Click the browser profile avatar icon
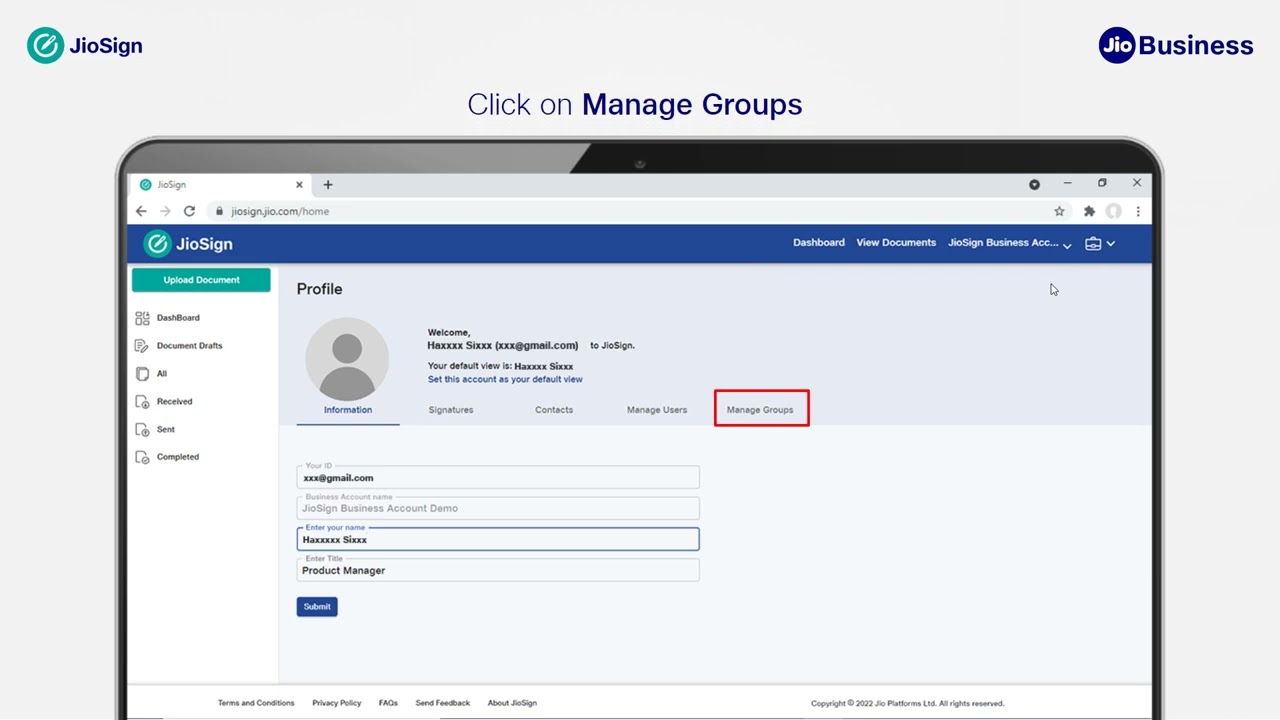This screenshot has height=720, width=1280. pyautogui.click(x=1113, y=211)
